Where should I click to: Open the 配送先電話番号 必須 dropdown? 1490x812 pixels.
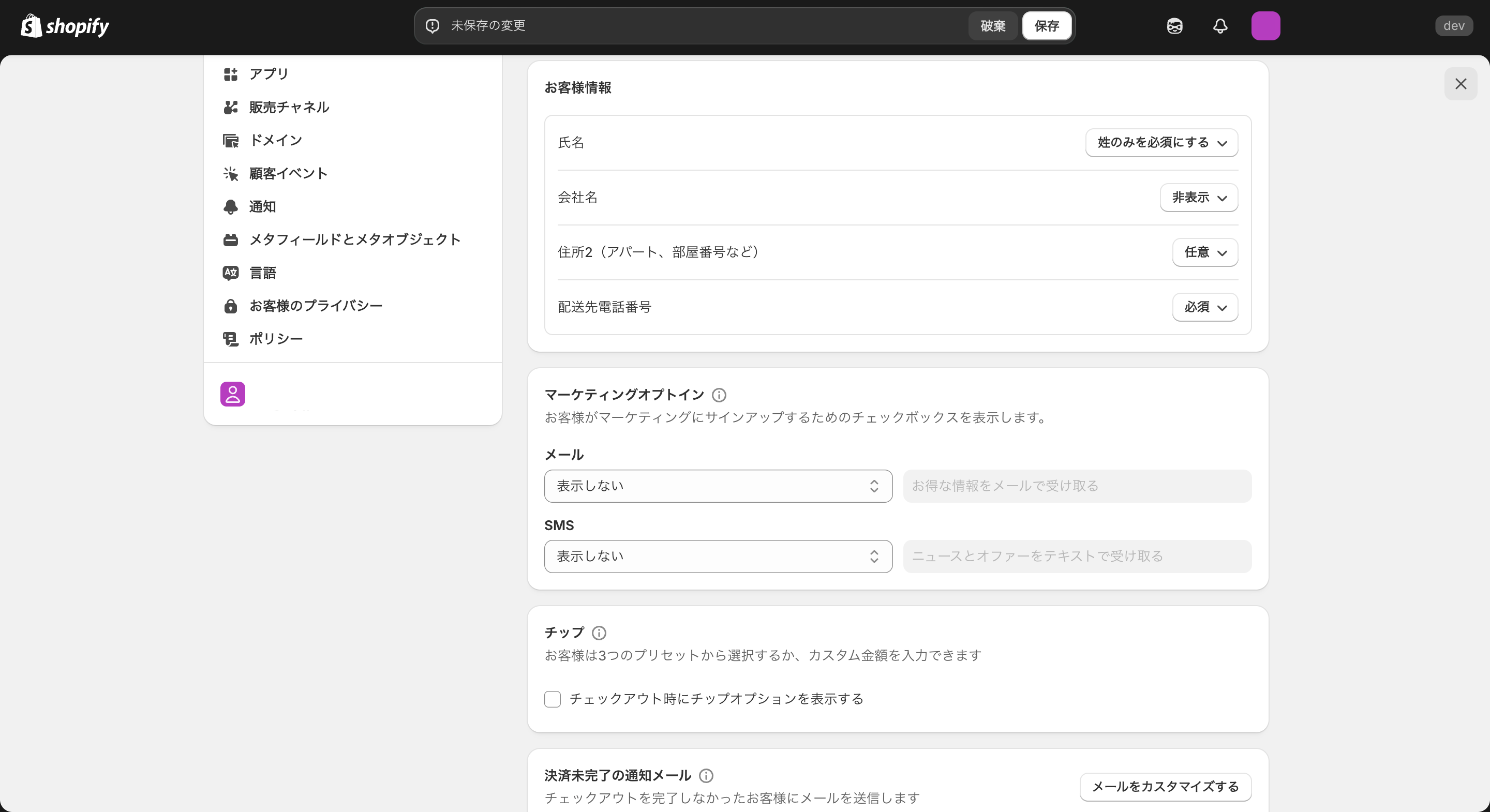pyautogui.click(x=1205, y=307)
